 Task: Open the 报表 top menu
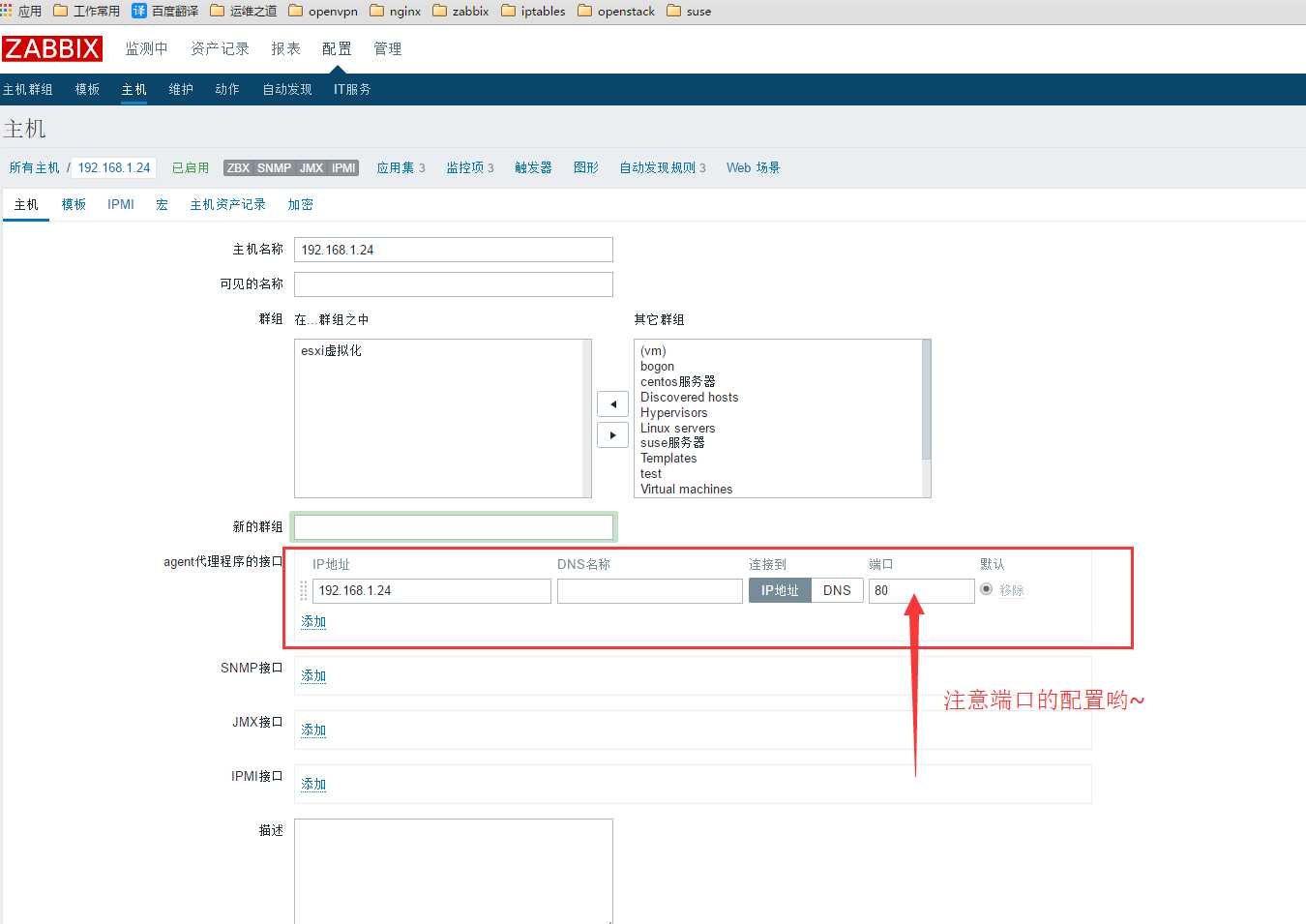point(285,48)
